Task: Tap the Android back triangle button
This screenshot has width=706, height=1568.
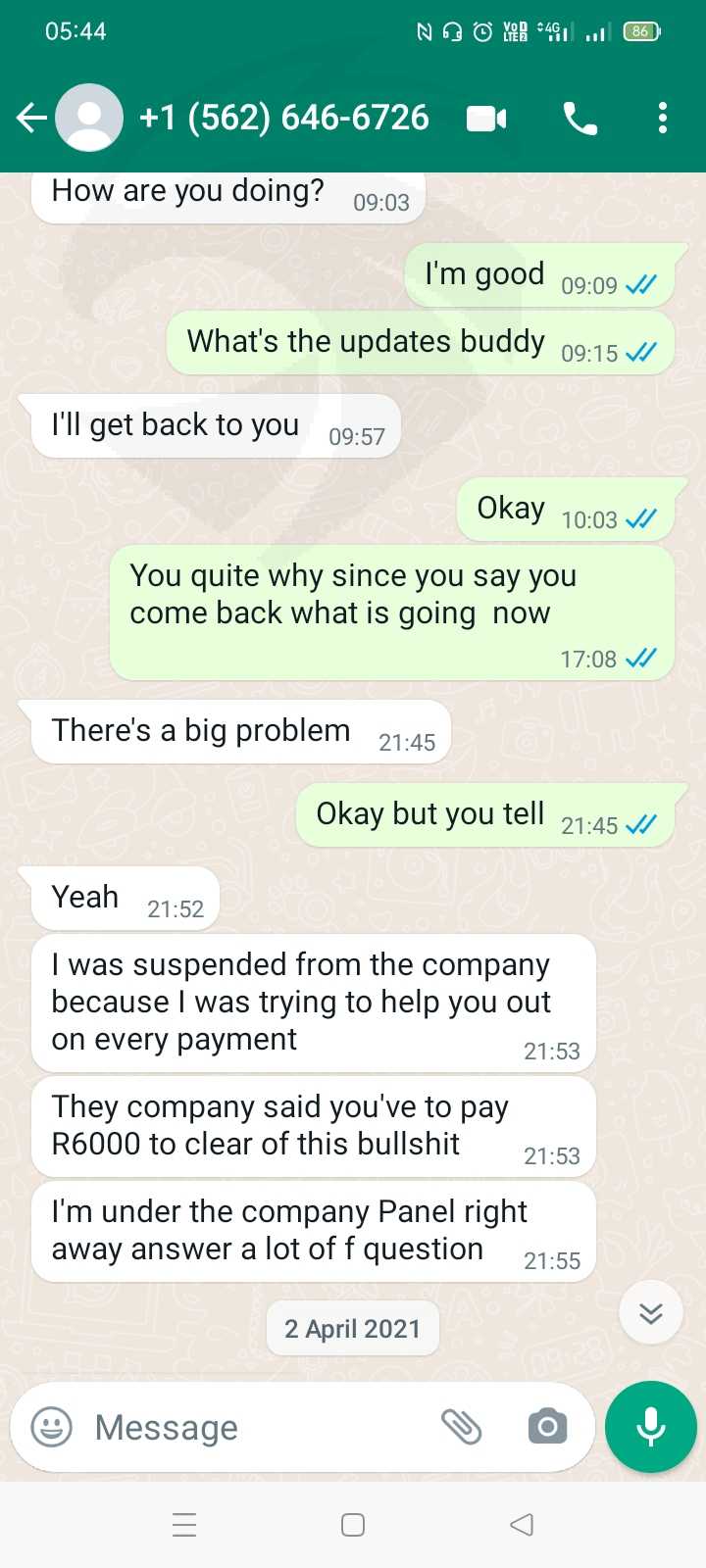Action: (x=522, y=1525)
